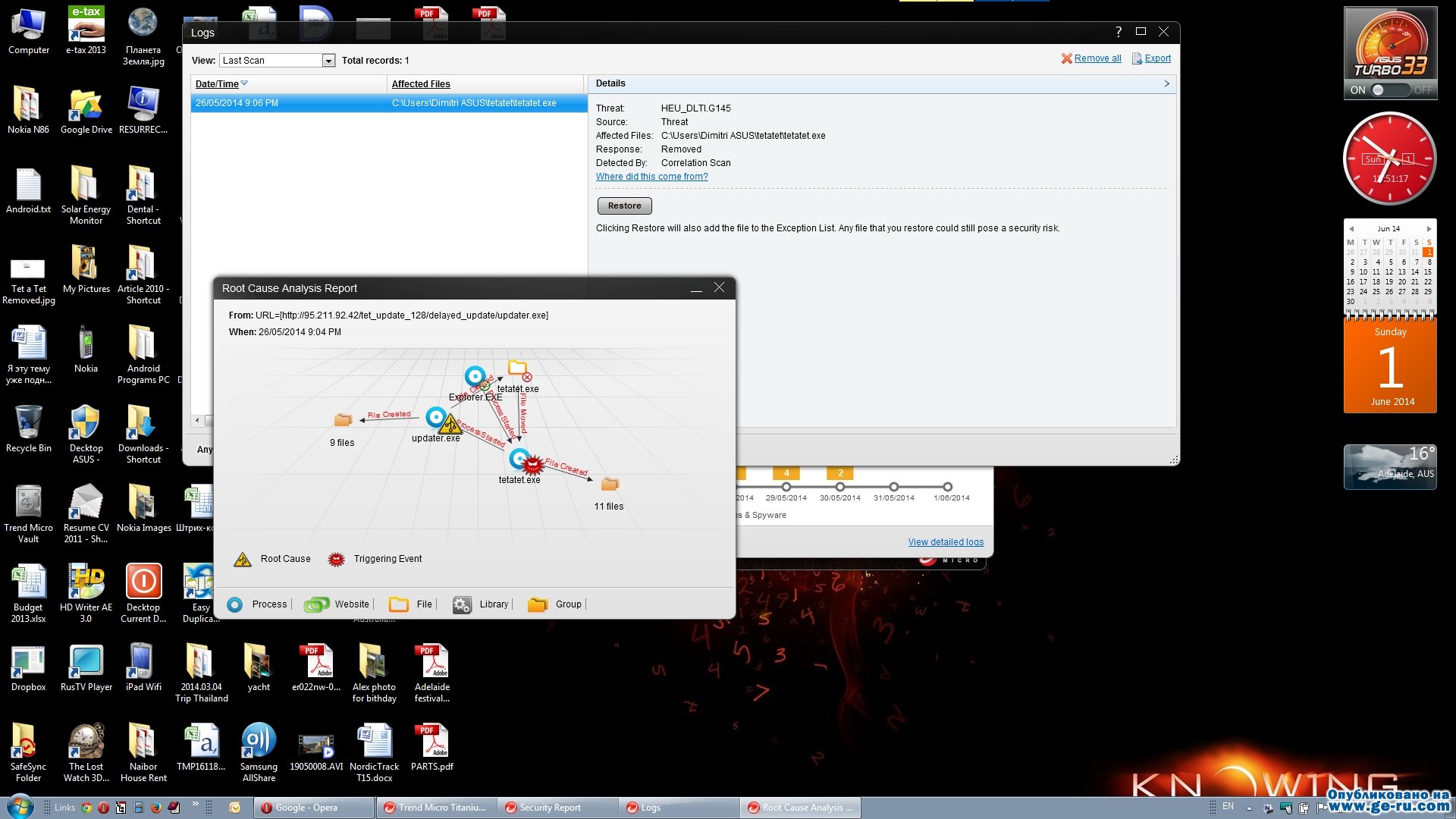The image size is (1456, 819).
Task: Open the e-tax 2013 desktop icon
Action: click(x=86, y=31)
